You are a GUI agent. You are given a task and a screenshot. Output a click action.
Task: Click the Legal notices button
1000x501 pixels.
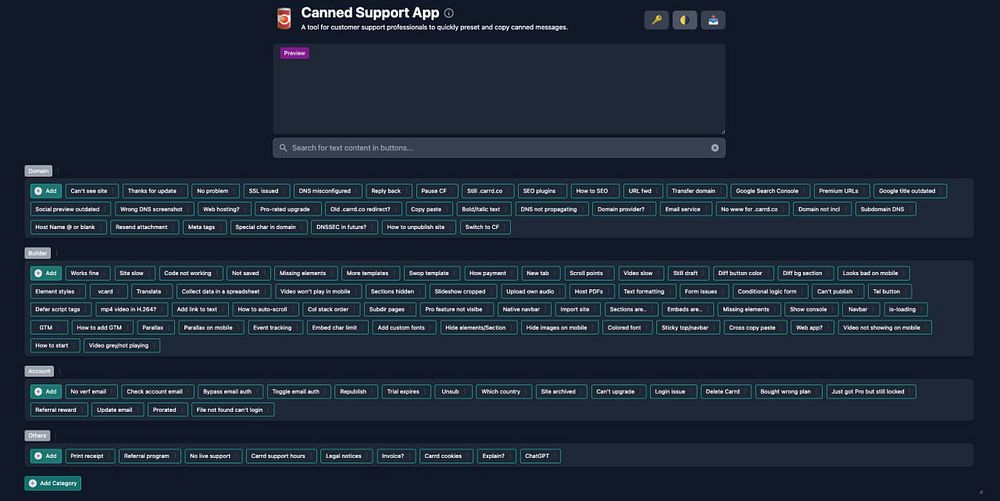coord(347,456)
